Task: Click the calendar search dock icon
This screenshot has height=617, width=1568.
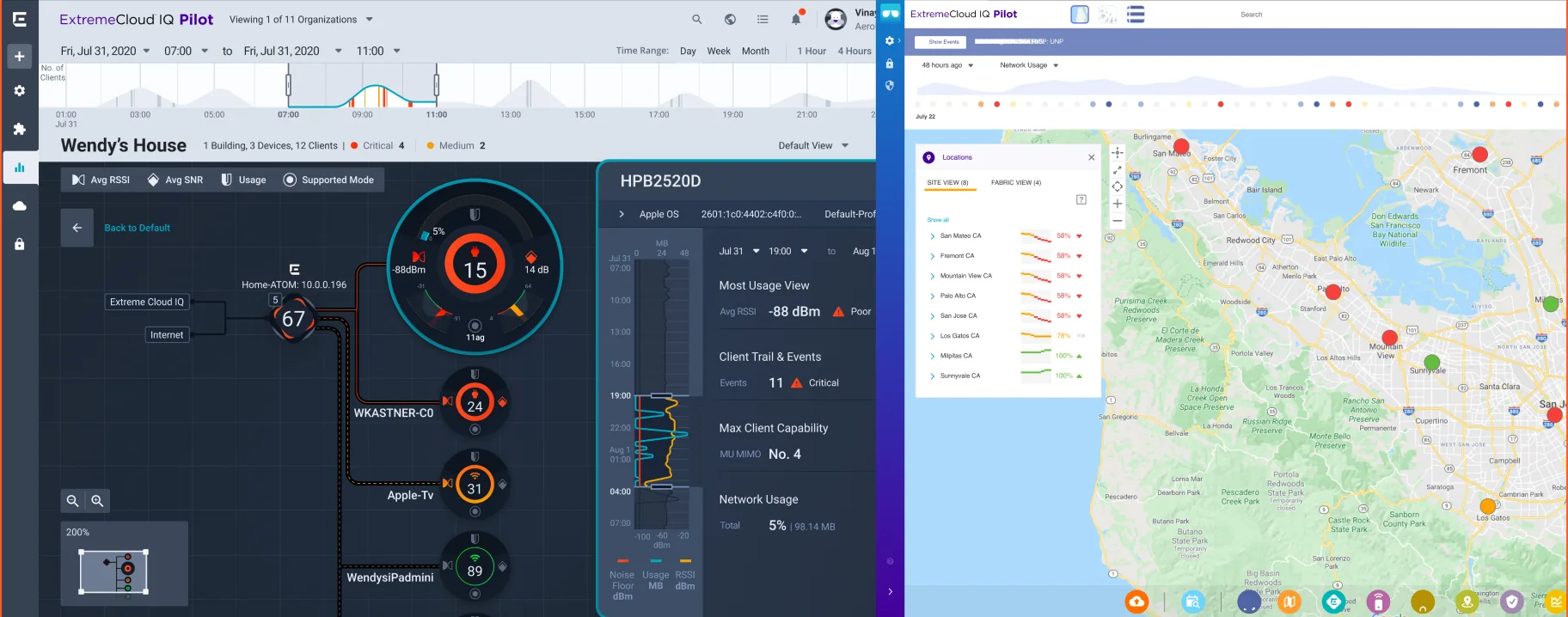Action: pos(1192,602)
